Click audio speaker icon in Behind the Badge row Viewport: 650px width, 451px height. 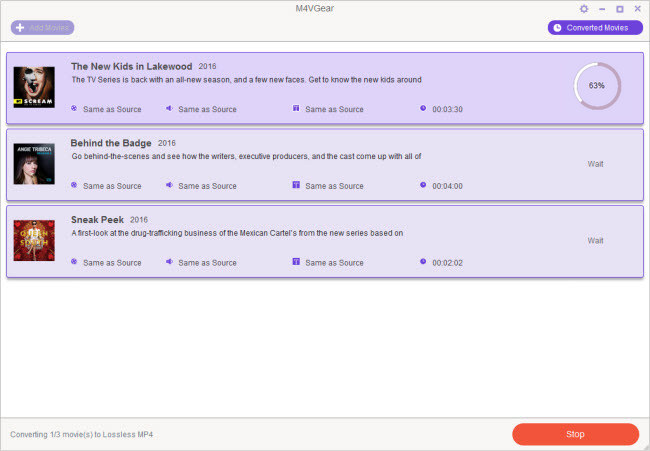[x=169, y=185]
